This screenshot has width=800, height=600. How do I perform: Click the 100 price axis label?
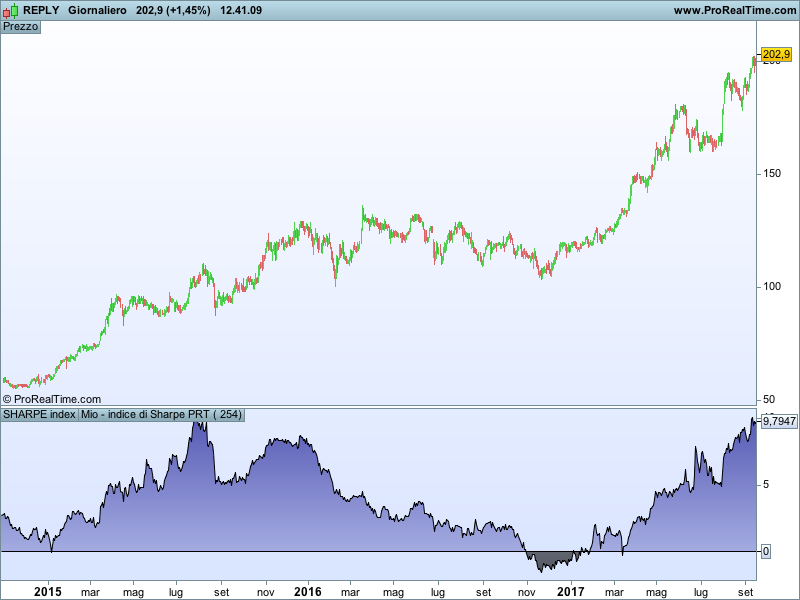tap(772, 286)
